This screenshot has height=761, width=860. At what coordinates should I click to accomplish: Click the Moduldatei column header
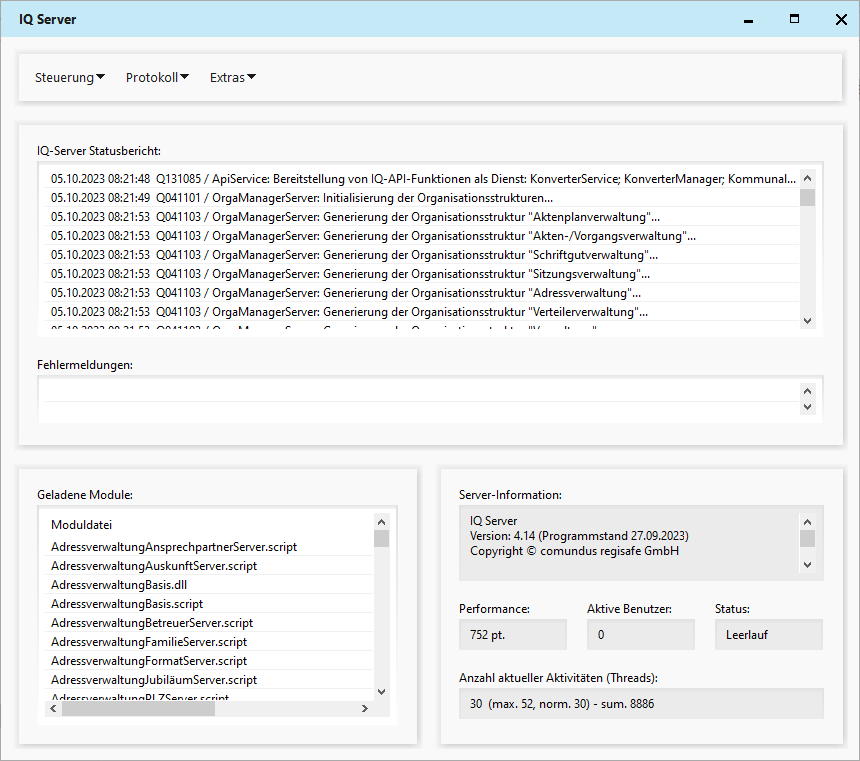coord(82,524)
